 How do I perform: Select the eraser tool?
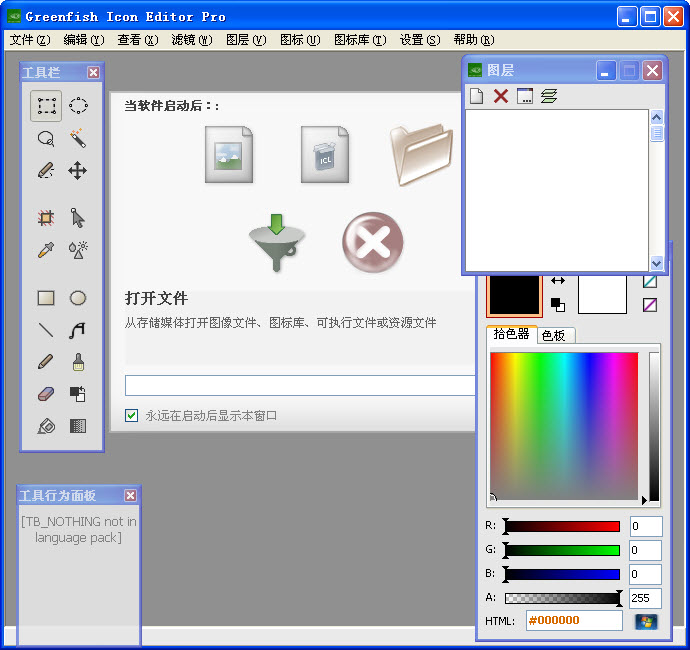pyautogui.click(x=46, y=394)
